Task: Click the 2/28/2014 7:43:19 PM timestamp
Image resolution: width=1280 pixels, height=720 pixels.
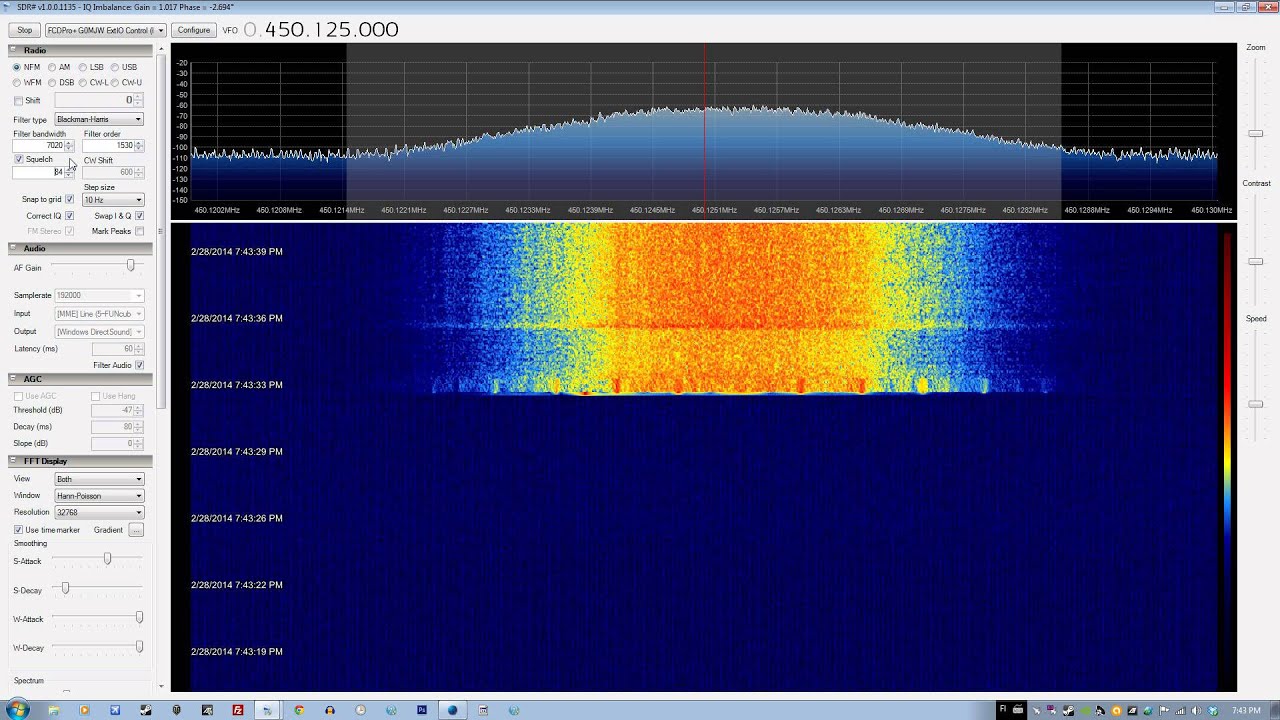Action: (237, 651)
